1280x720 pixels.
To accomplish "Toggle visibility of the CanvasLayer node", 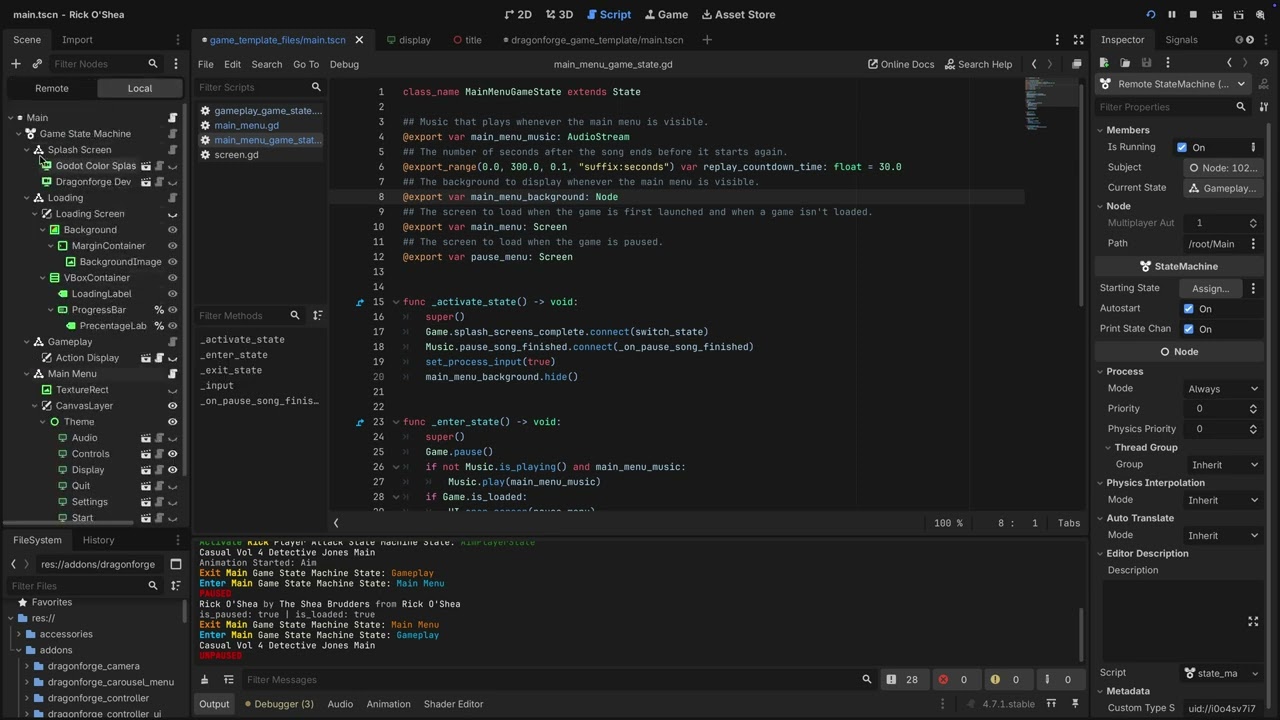I will (172, 406).
